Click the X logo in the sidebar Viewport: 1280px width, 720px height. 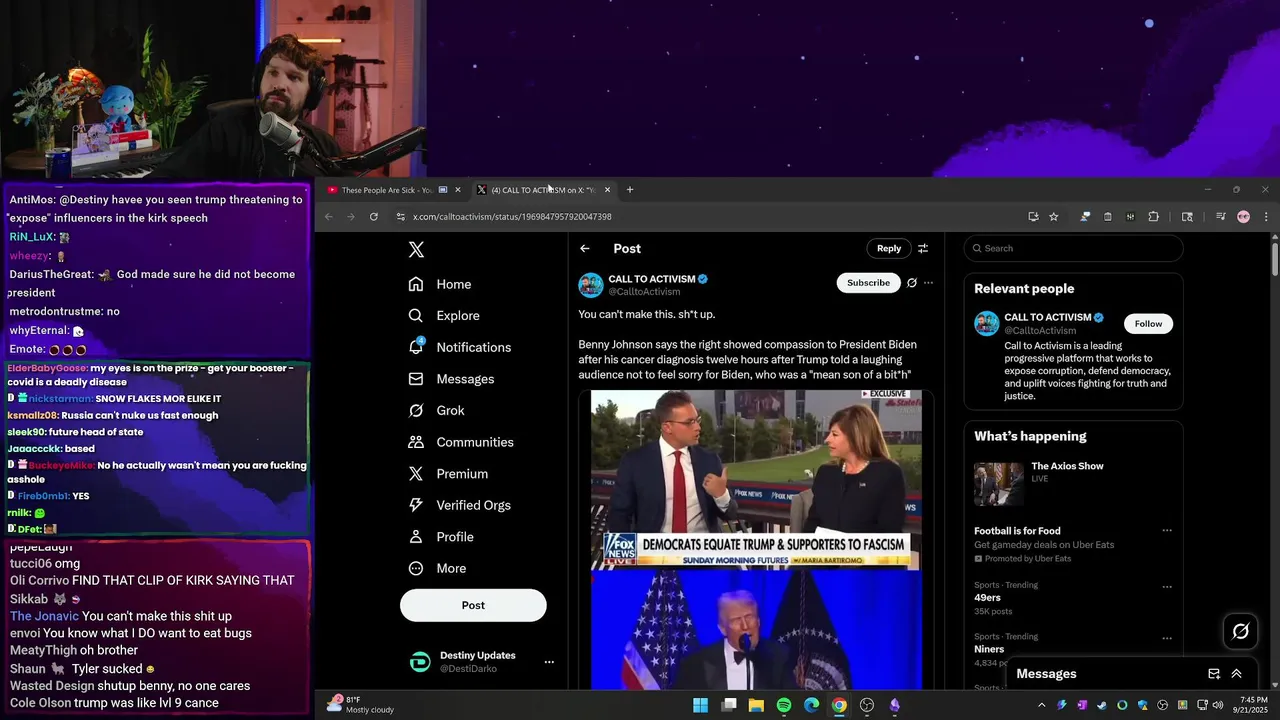coord(417,250)
